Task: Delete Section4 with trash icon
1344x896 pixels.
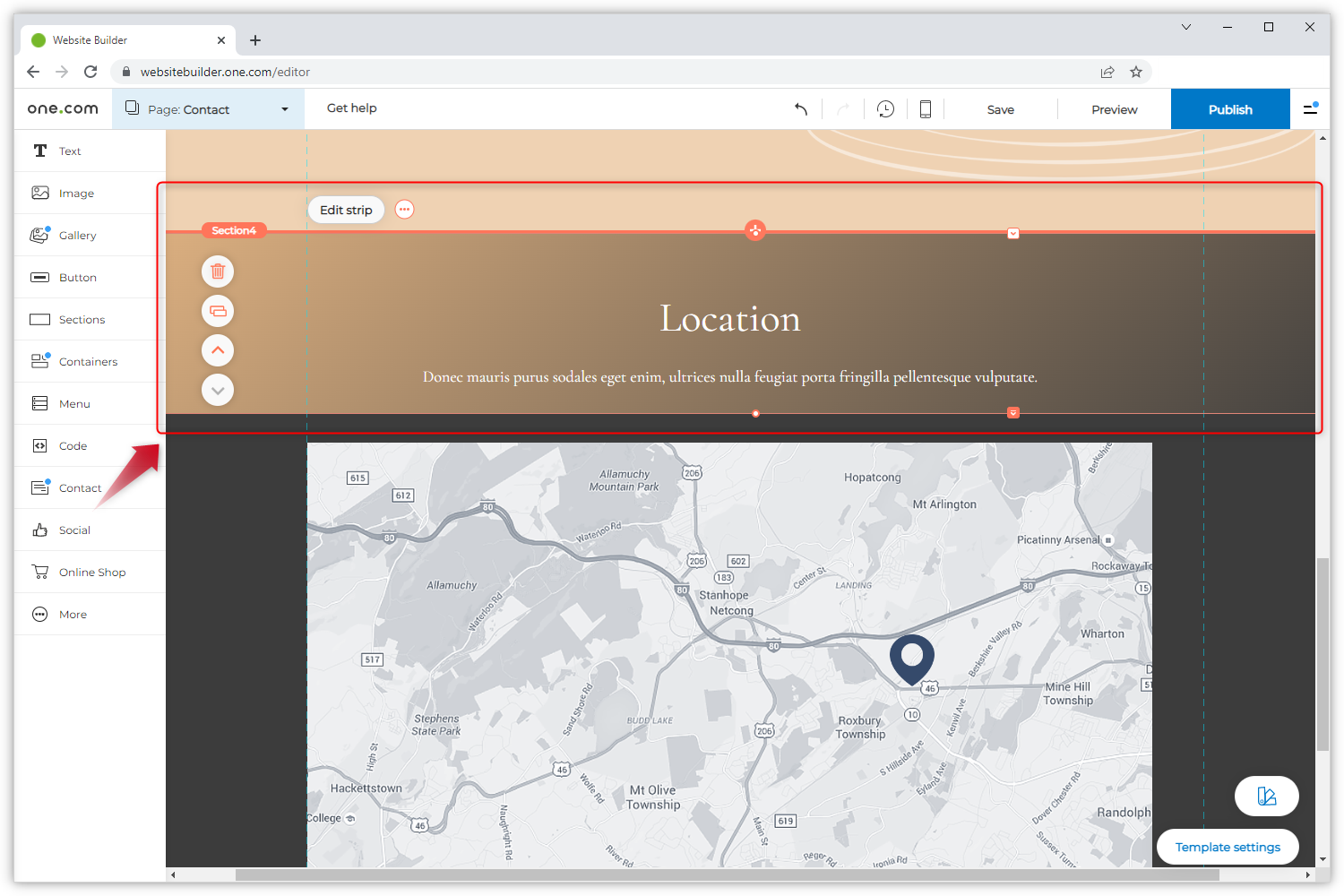Action: (x=218, y=271)
